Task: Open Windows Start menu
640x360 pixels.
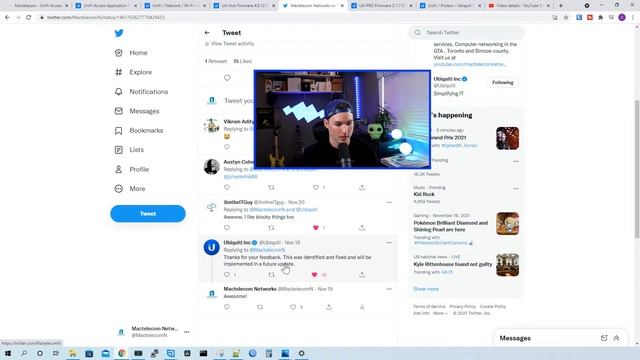Action: click(x=8, y=353)
